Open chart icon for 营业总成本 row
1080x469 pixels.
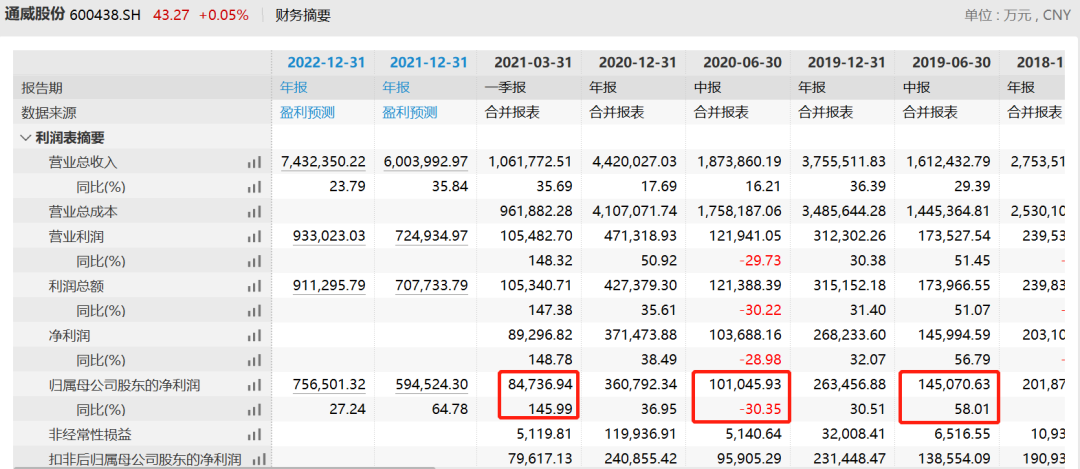coord(254,212)
